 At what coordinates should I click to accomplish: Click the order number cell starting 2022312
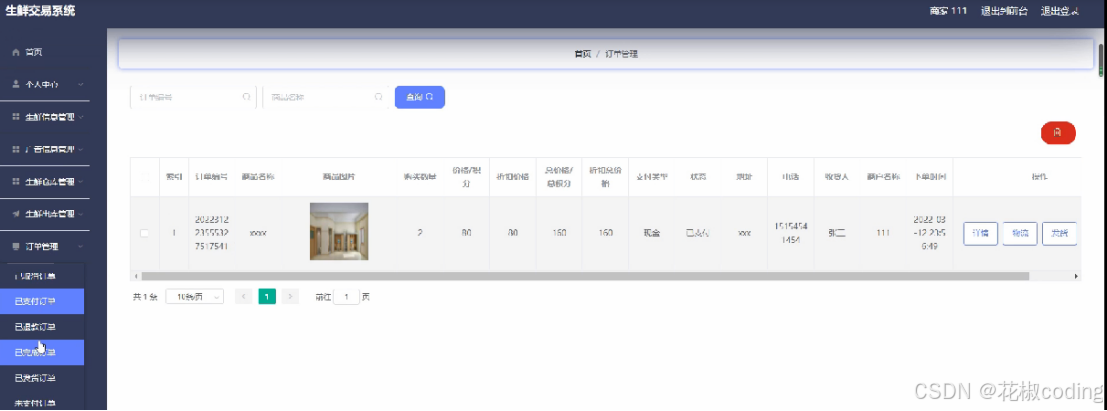click(x=211, y=233)
